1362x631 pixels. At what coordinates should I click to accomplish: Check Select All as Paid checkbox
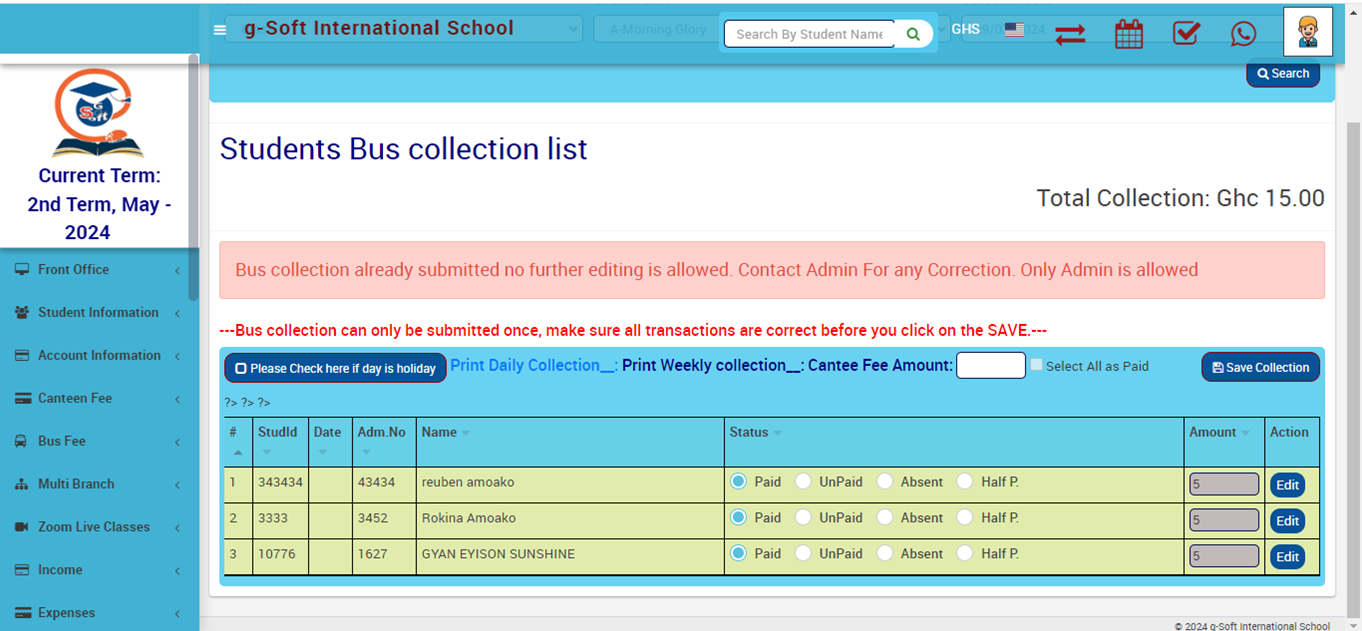click(x=1037, y=365)
